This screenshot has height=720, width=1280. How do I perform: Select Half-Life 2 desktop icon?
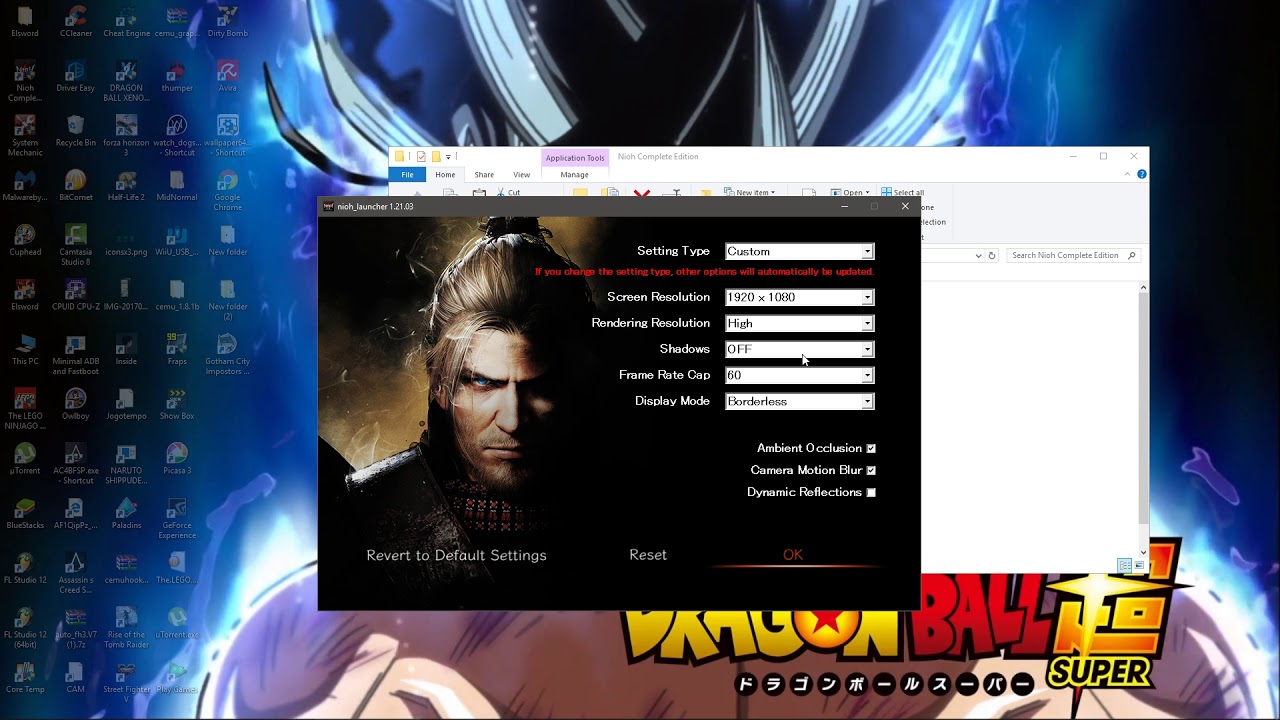126,186
